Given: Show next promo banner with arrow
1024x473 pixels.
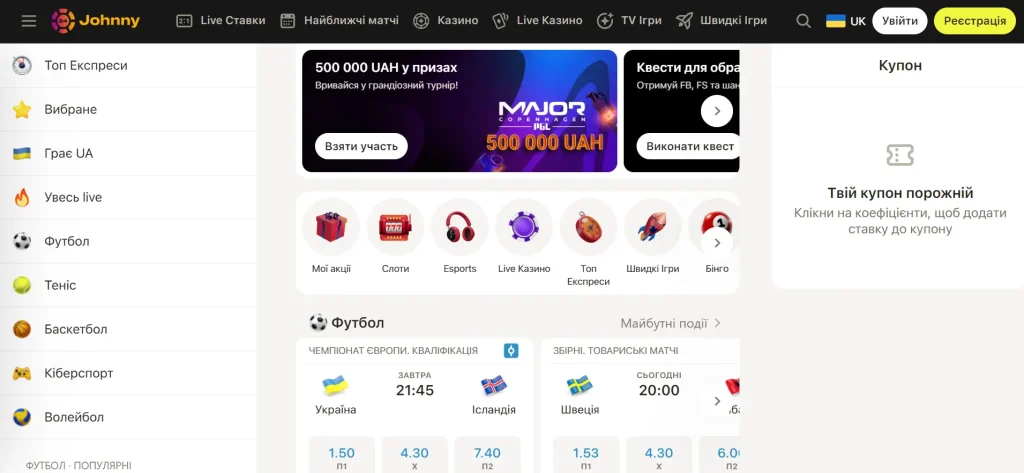Looking at the screenshot, I should pyautogui.click(x=716, y=111).
